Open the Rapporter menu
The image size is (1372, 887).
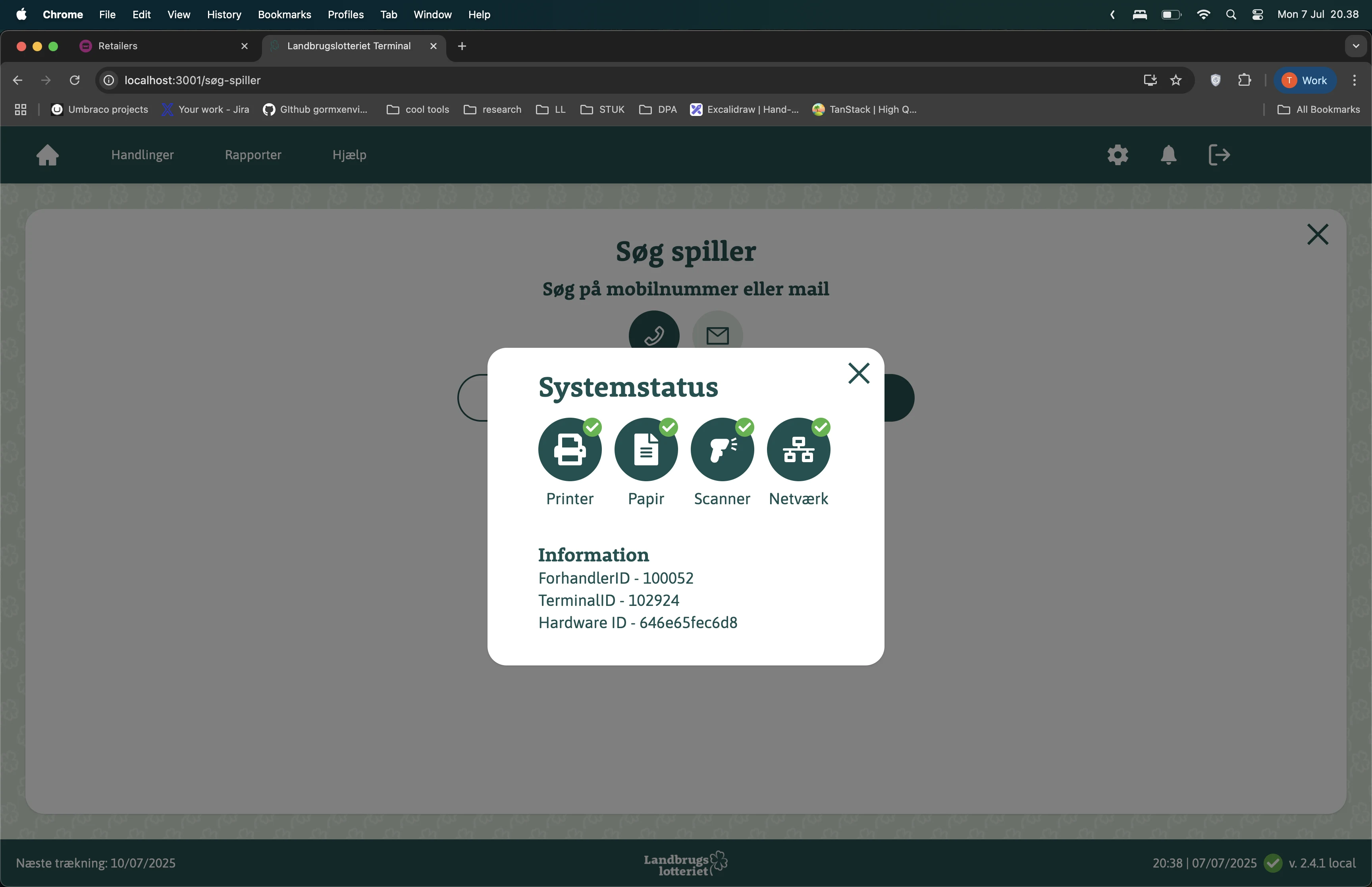(253, 154)
